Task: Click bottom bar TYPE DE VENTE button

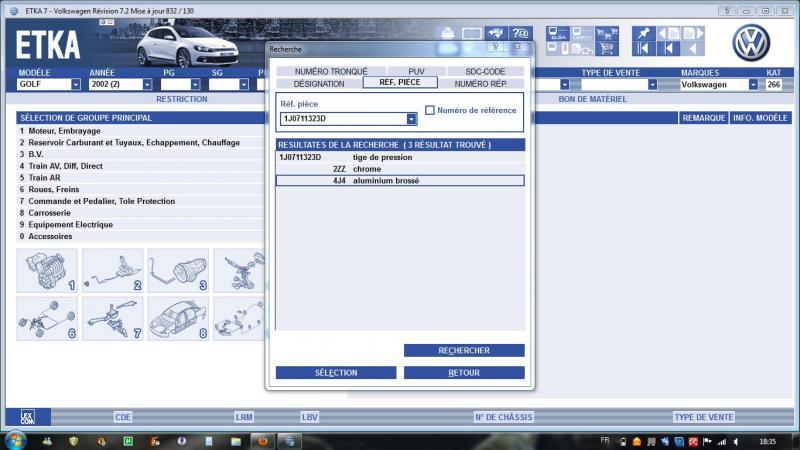Action: click(x=704, y=417)
